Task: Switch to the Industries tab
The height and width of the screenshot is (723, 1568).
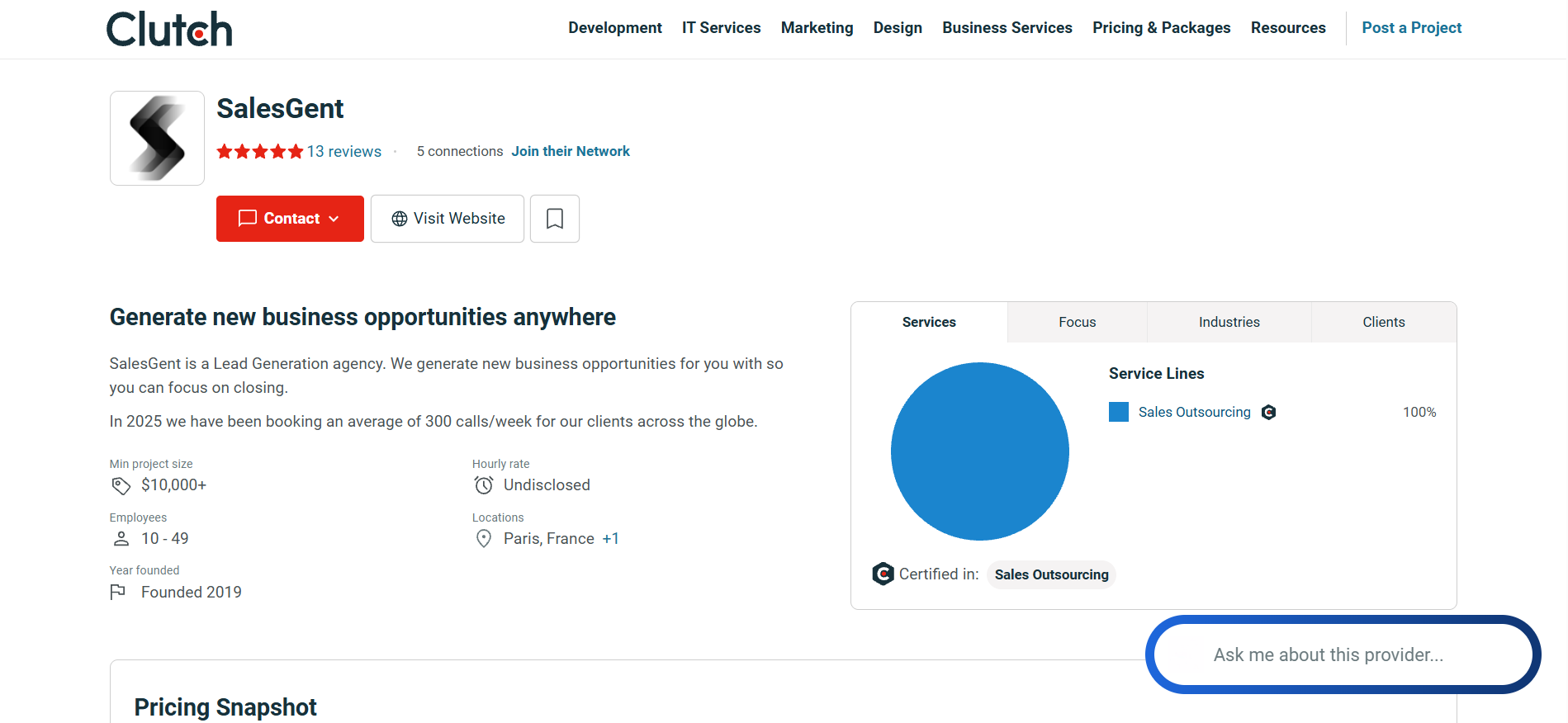Action: click(1229, 322)
